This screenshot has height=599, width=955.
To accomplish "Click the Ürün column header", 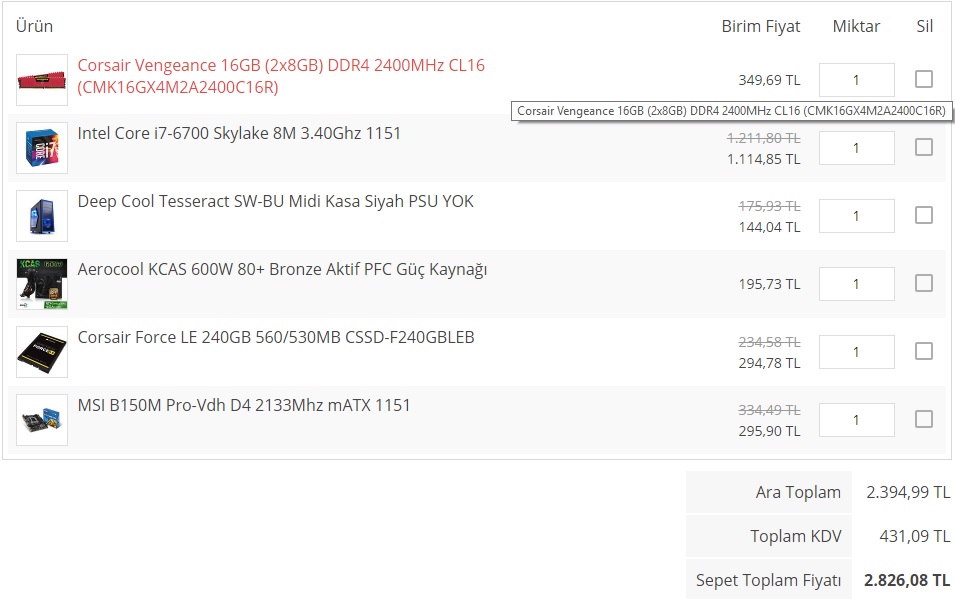I will pos(34,26).
